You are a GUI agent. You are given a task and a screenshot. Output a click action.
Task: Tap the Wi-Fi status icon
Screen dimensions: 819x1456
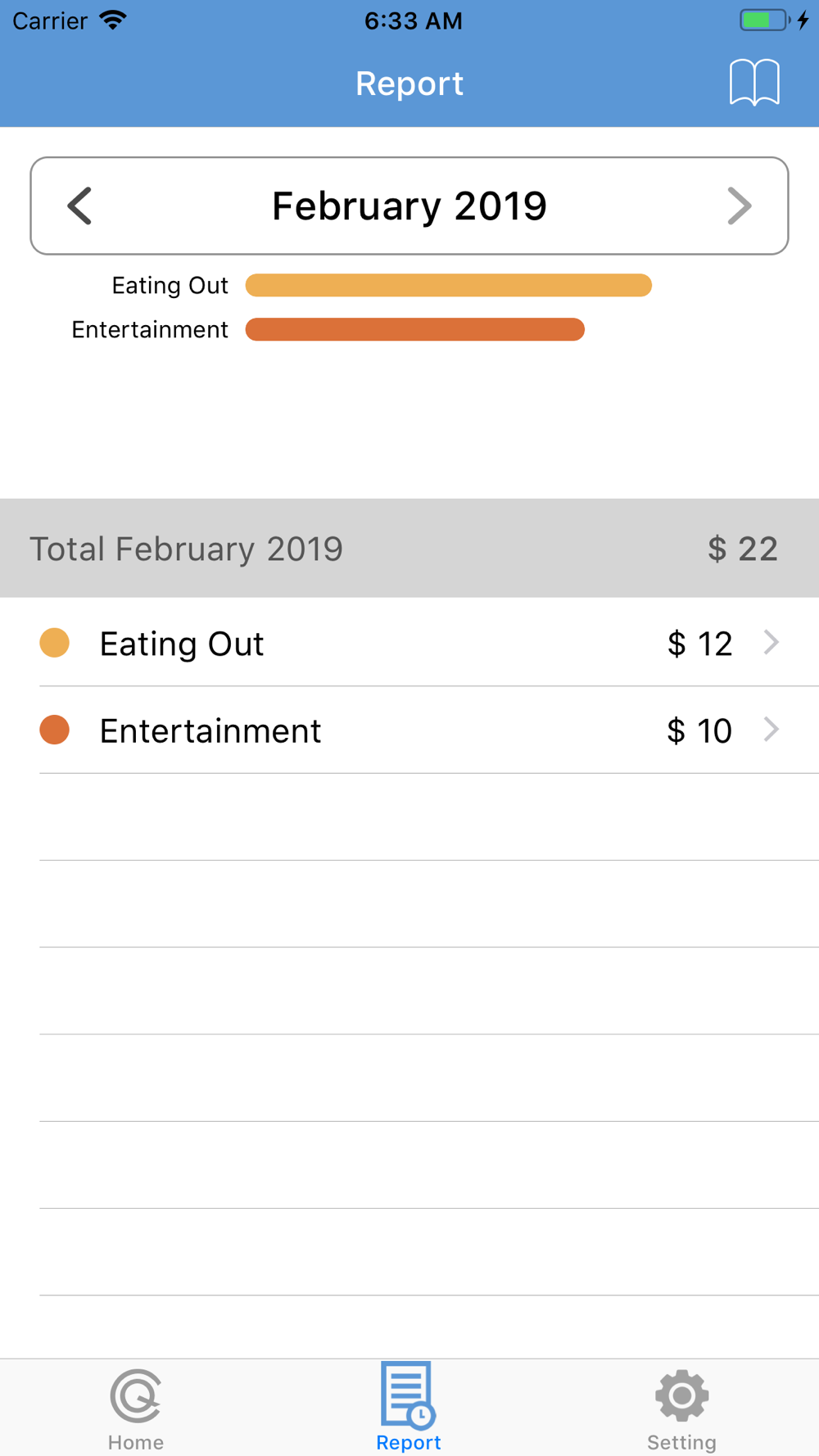tap(113, 20)
